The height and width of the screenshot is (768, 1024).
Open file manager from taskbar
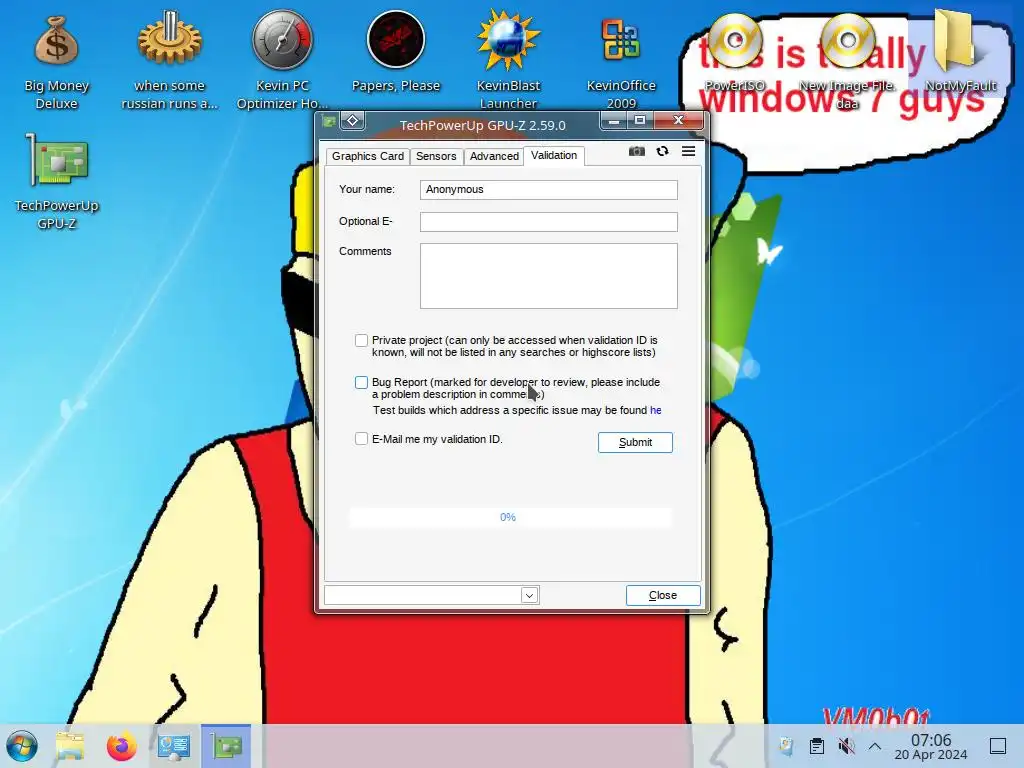(x=70, y=746)
